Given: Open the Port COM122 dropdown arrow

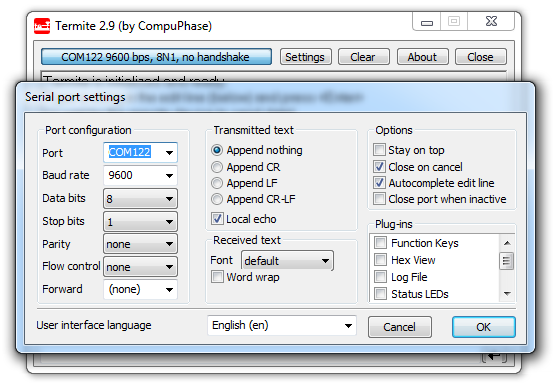Looking at the screenshot, I should pos(169,153).
